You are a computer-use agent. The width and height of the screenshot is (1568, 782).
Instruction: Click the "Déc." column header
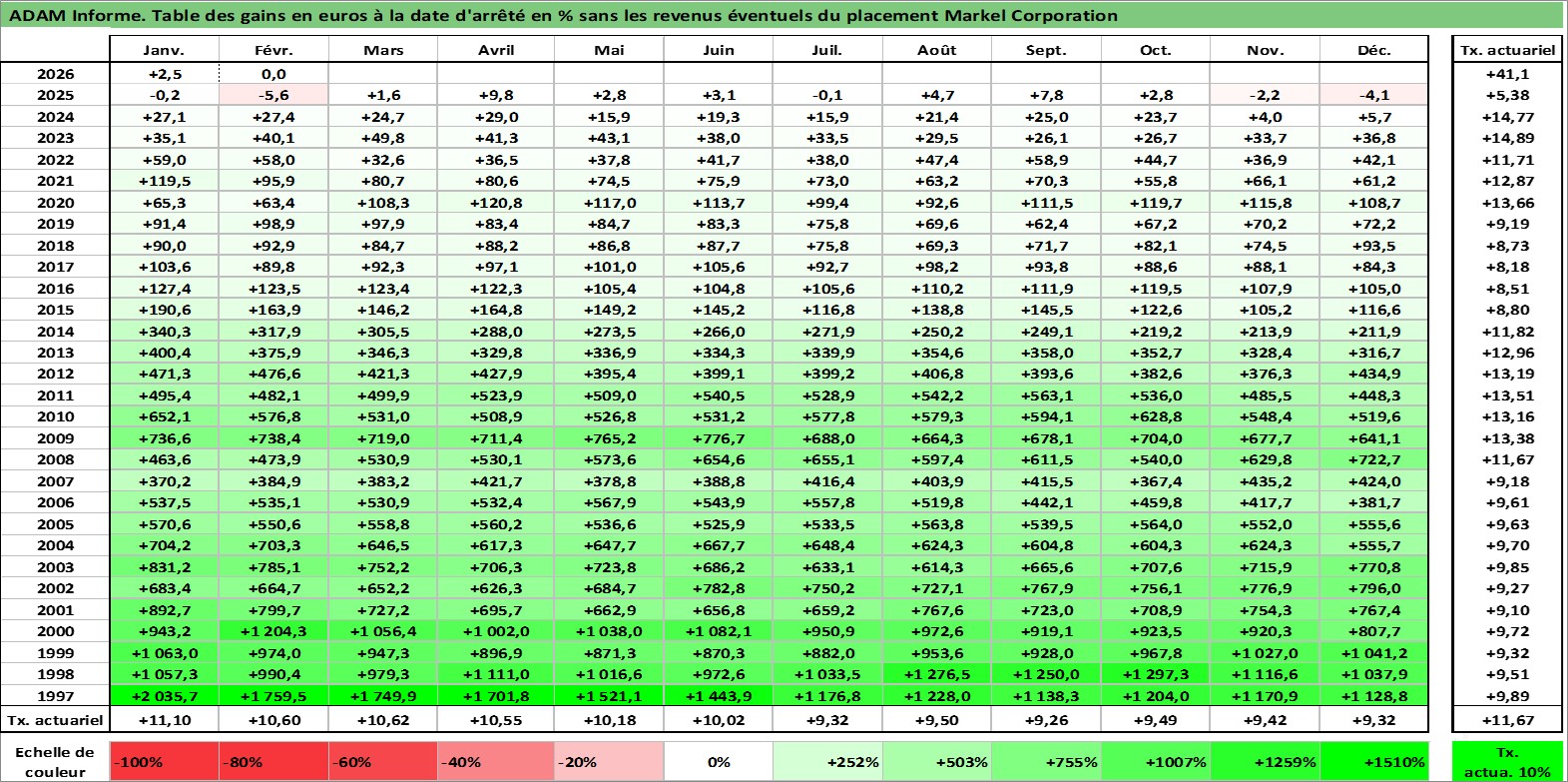(1374, 50)
